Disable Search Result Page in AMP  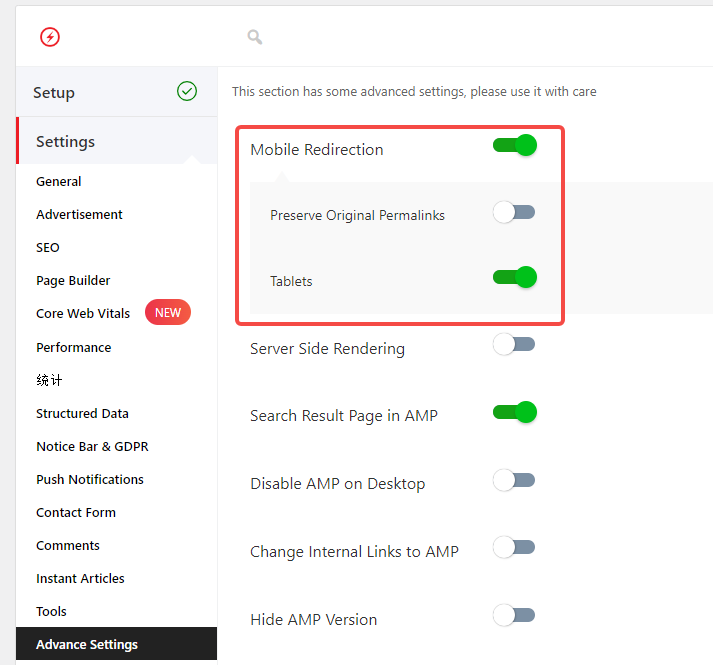click(515, 412)
